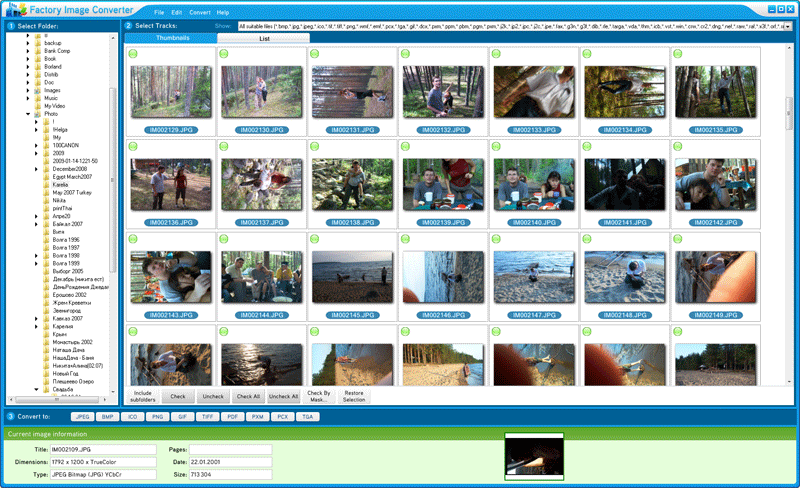Image resolution: width=800 pixels, height=488 pixels.
Task: Open the File menu
Action: point(159,12)
